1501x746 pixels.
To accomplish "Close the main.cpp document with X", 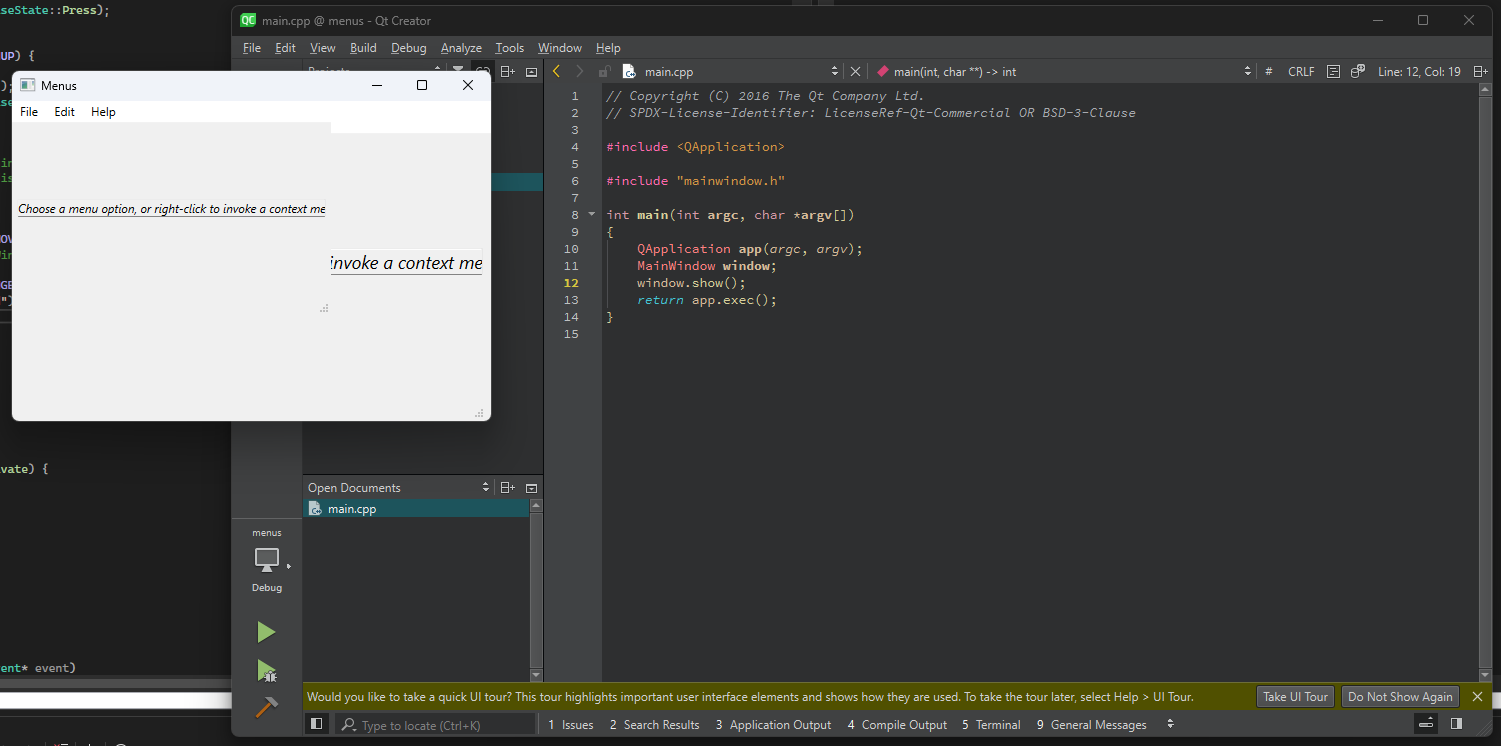I will click(x=855, y=71).
